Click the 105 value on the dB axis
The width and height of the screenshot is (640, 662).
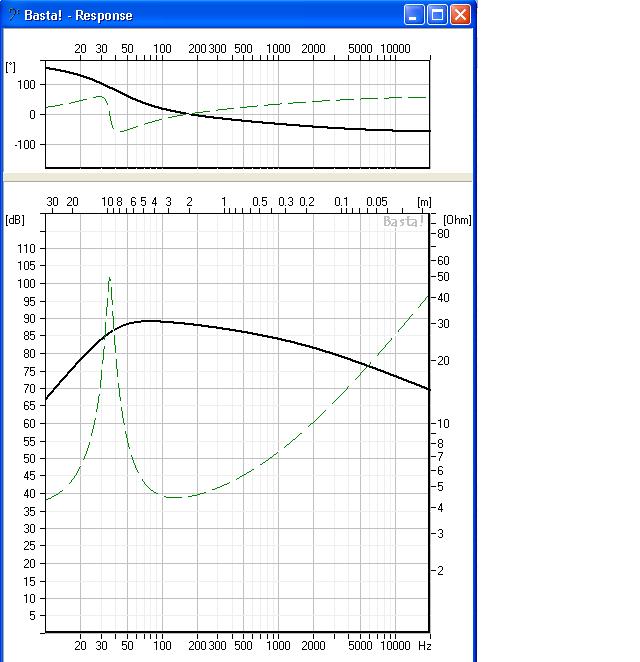tap(26, 266)
